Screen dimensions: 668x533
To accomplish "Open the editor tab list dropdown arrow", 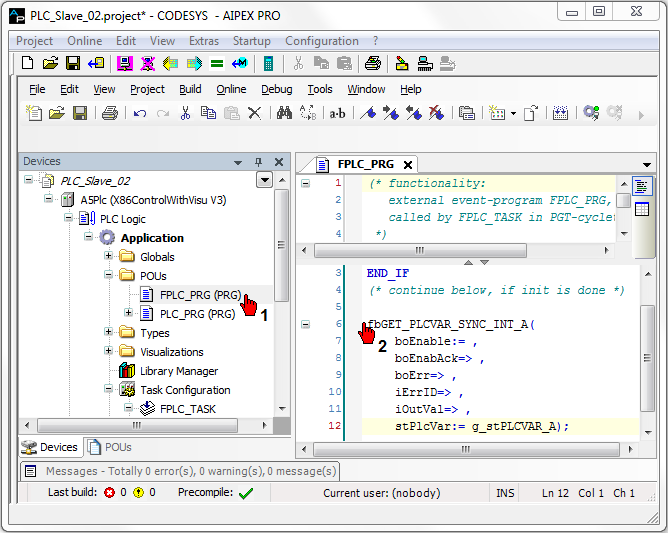I will pos(647,164).
